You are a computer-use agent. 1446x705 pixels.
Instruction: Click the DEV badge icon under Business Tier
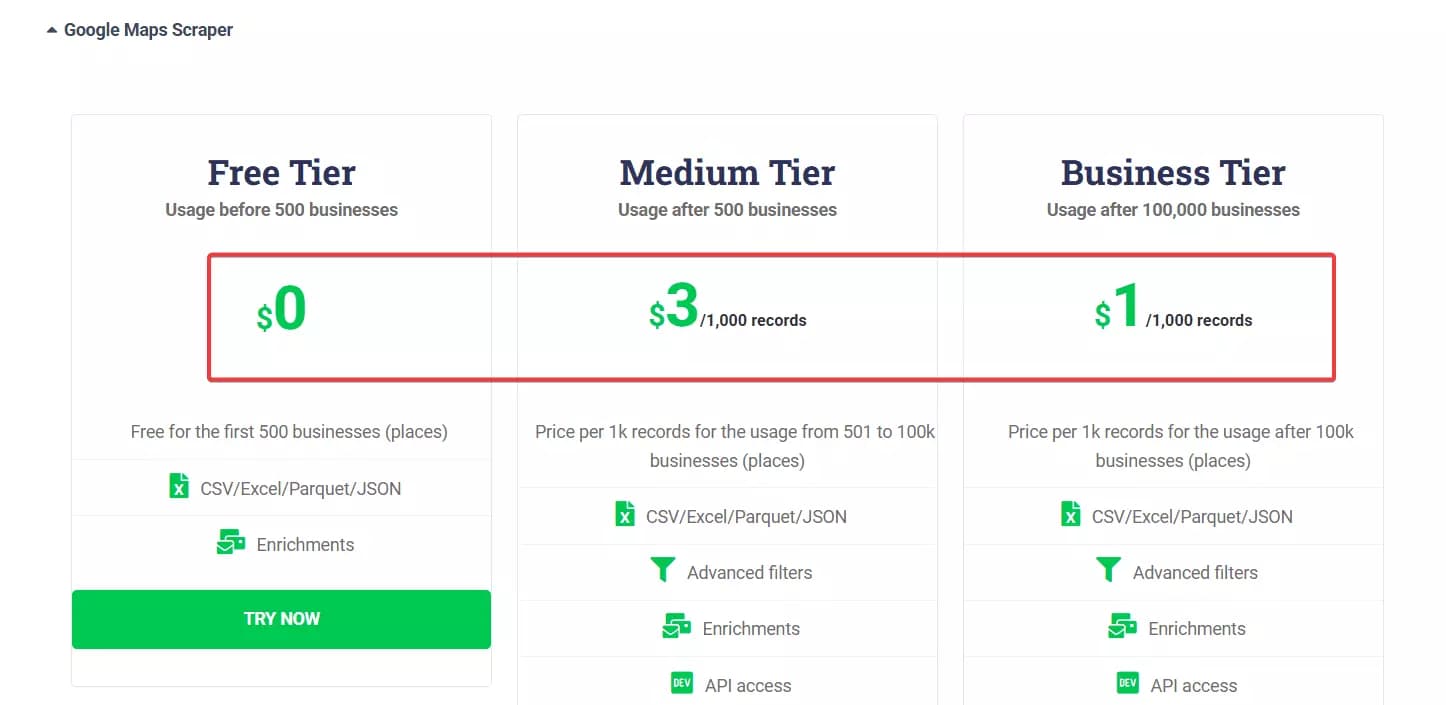click(1128, 683)
